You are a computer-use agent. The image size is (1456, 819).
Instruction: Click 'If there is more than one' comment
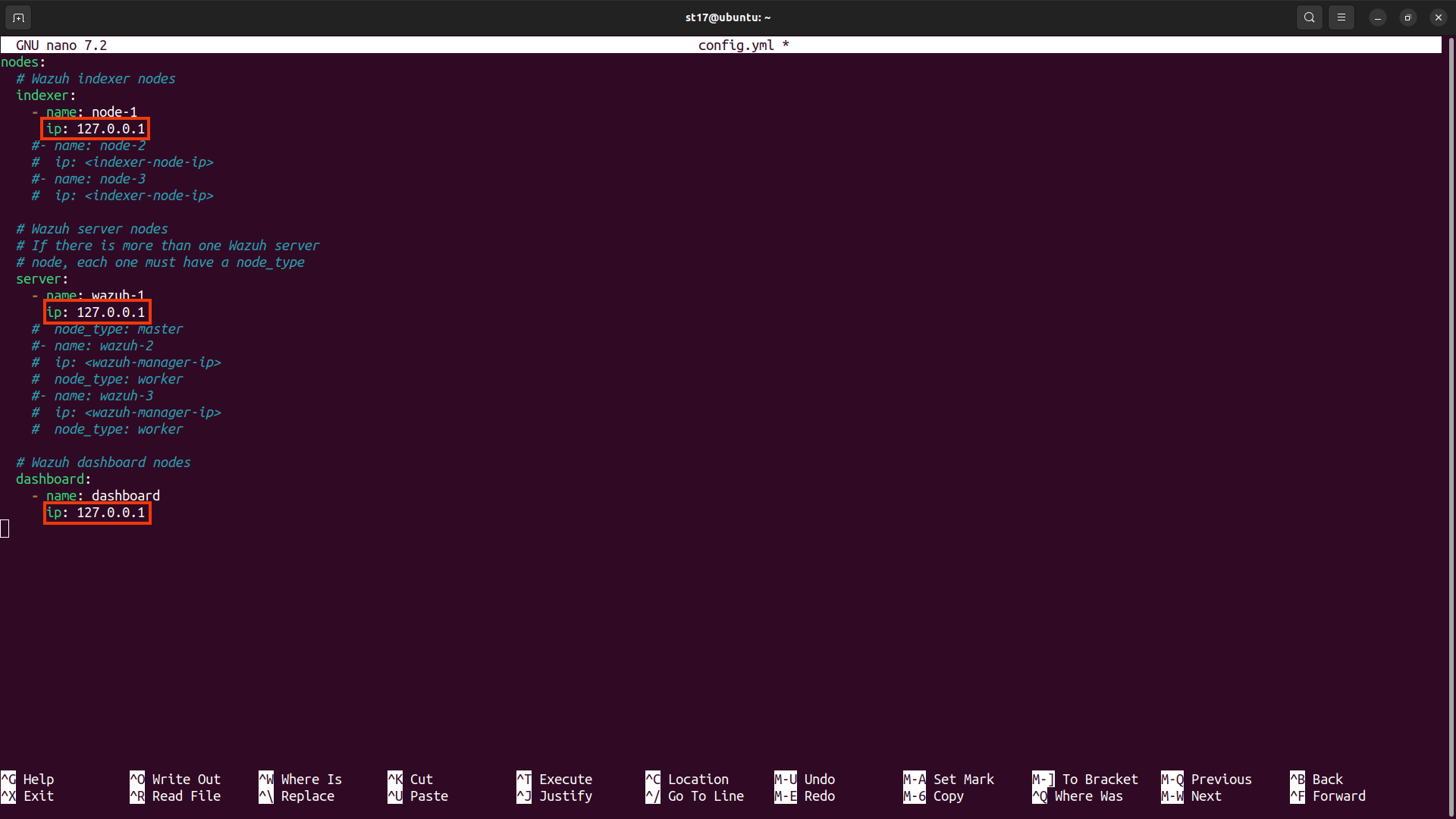[168, 246]
